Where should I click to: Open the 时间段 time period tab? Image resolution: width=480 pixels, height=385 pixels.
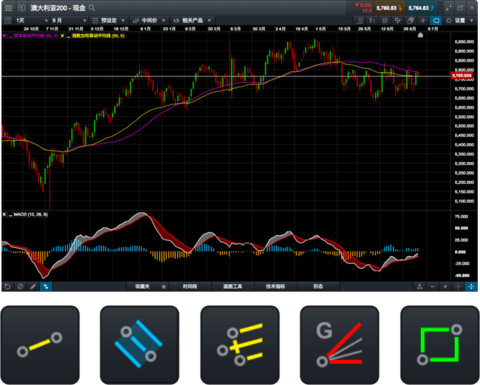tap(190, 287)
